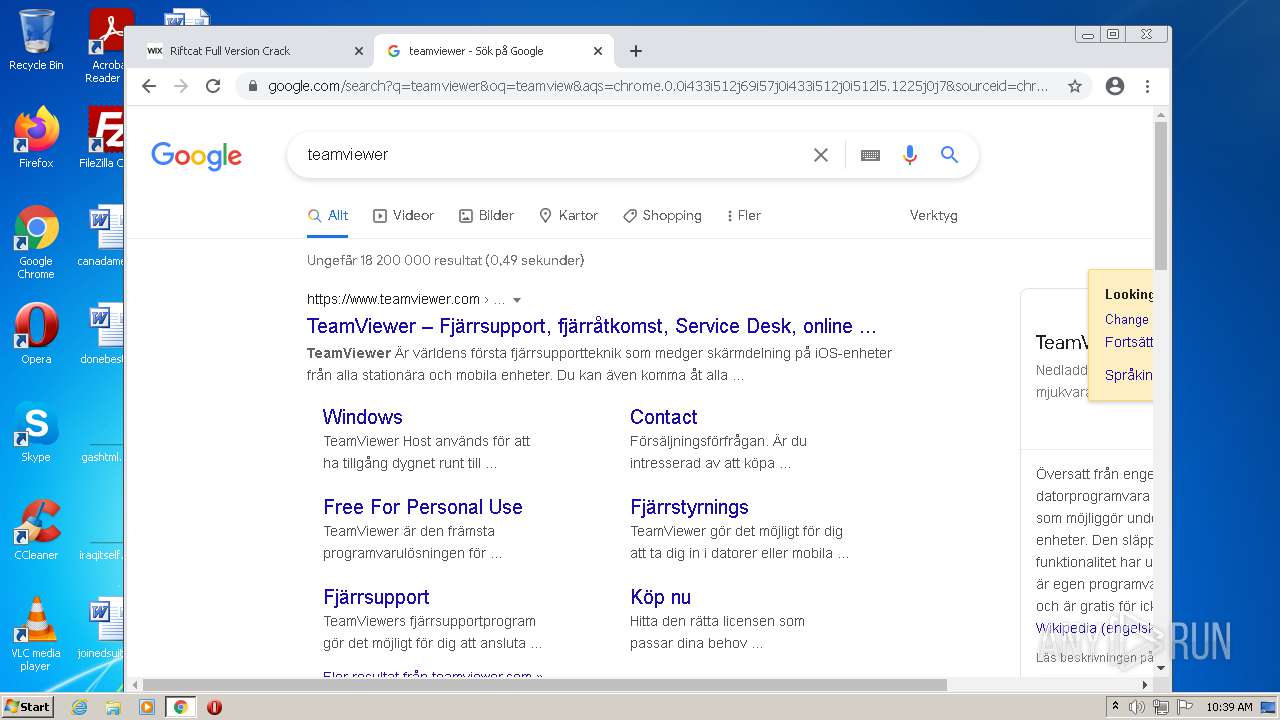Open the Contact sitelink
The width and height of the screenshot is (1280, 720).
663,417
